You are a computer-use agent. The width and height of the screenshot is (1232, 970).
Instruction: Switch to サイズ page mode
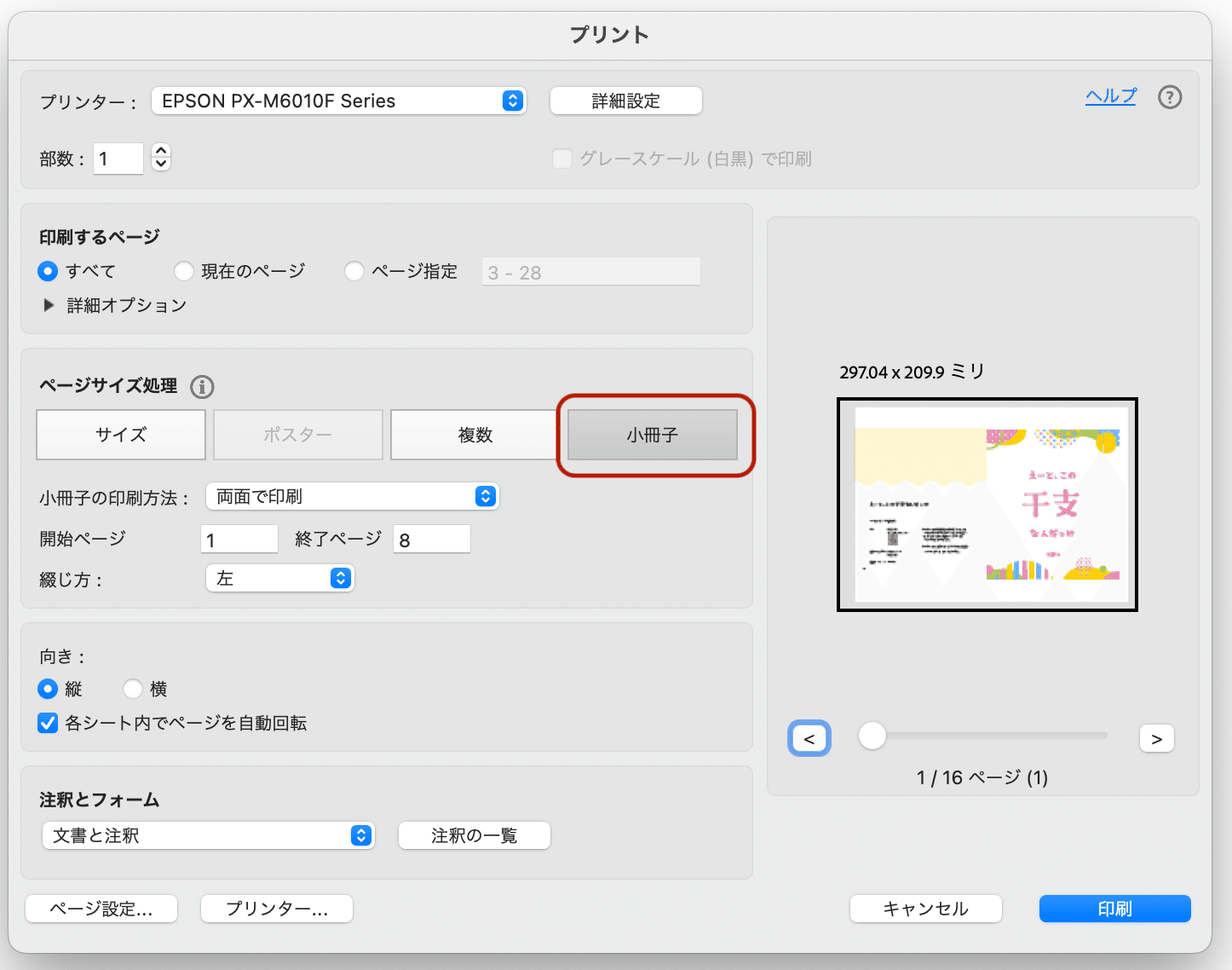coord(119,435)
